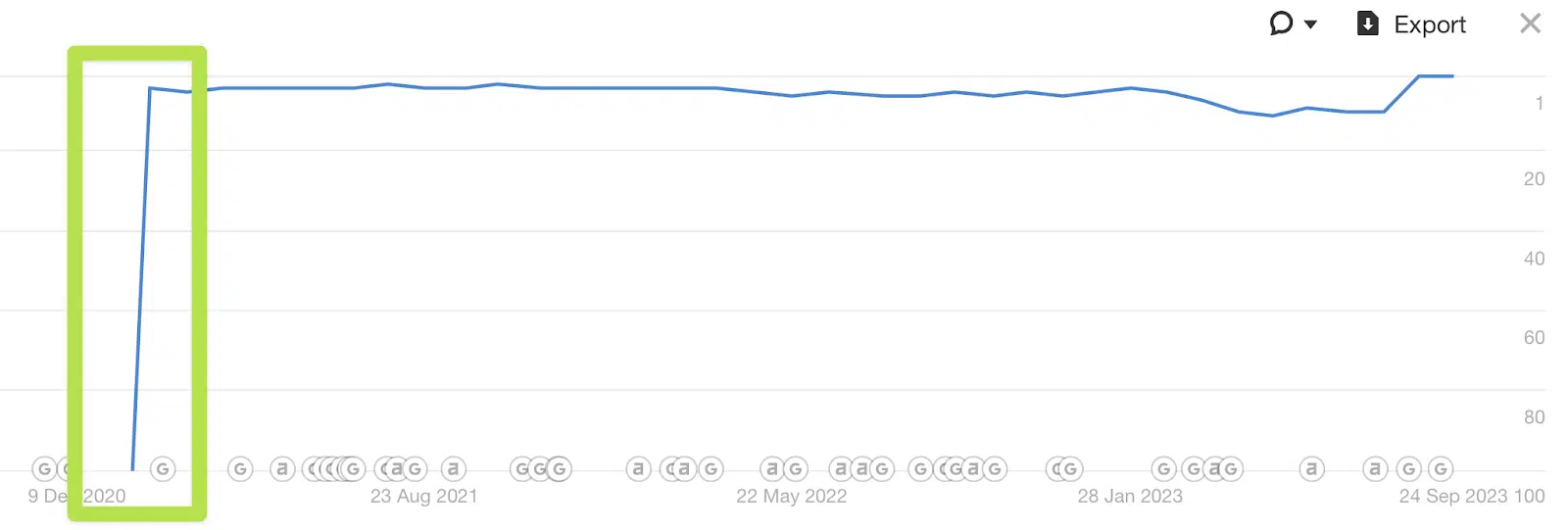Click the Google update marker inside green highlight
Image resolution: width=1568 pixels, height=530 pixels.
(163, 469)
